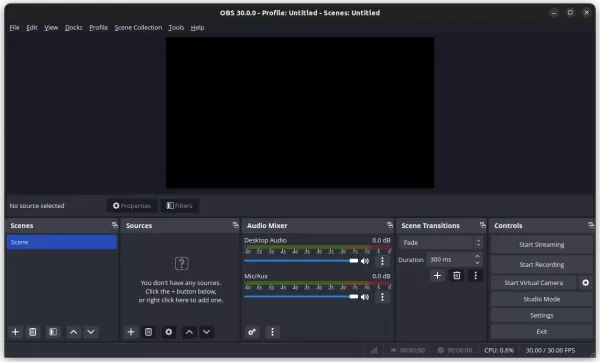Open the Fade transition dropdown

coord(440,243)
